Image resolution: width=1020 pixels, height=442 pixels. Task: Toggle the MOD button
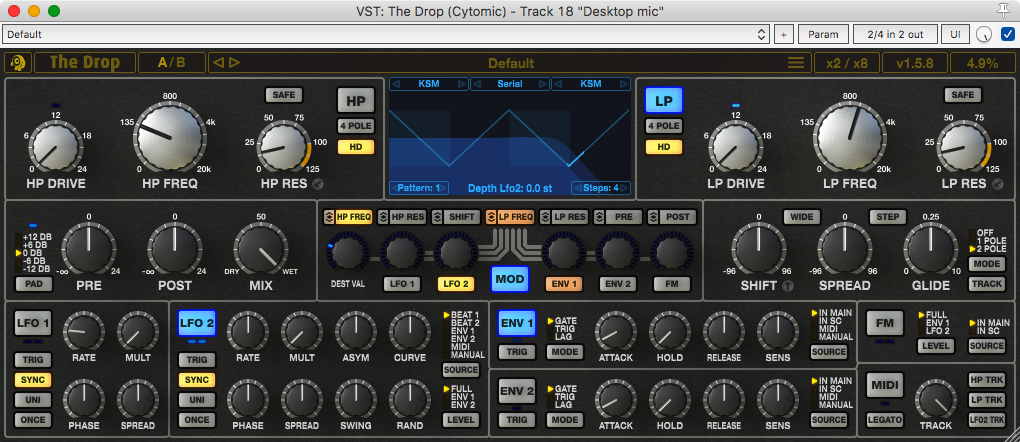tap(510, 279)
